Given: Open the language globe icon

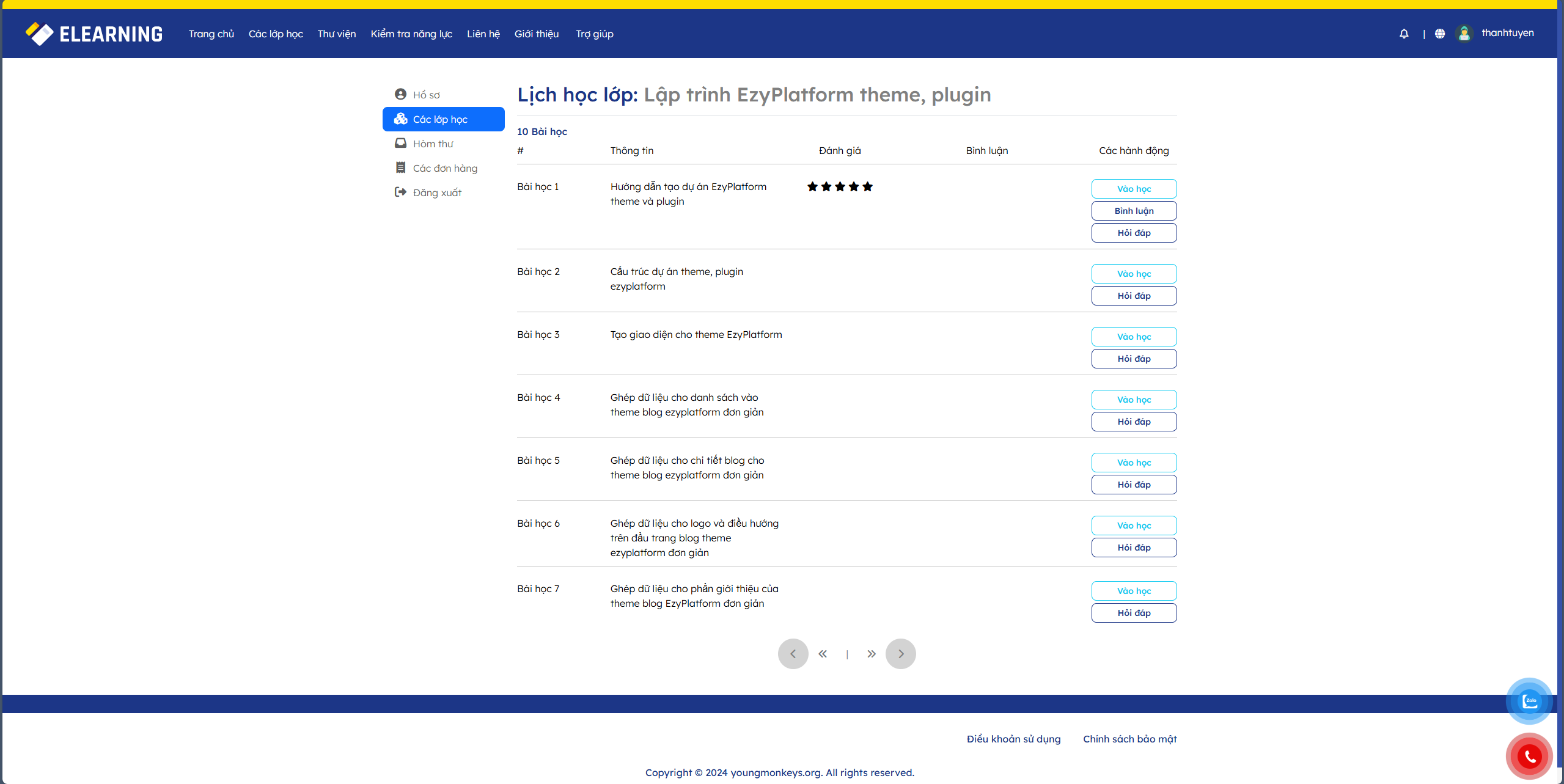Looking at the screenshot, I should click(1440, 34).
